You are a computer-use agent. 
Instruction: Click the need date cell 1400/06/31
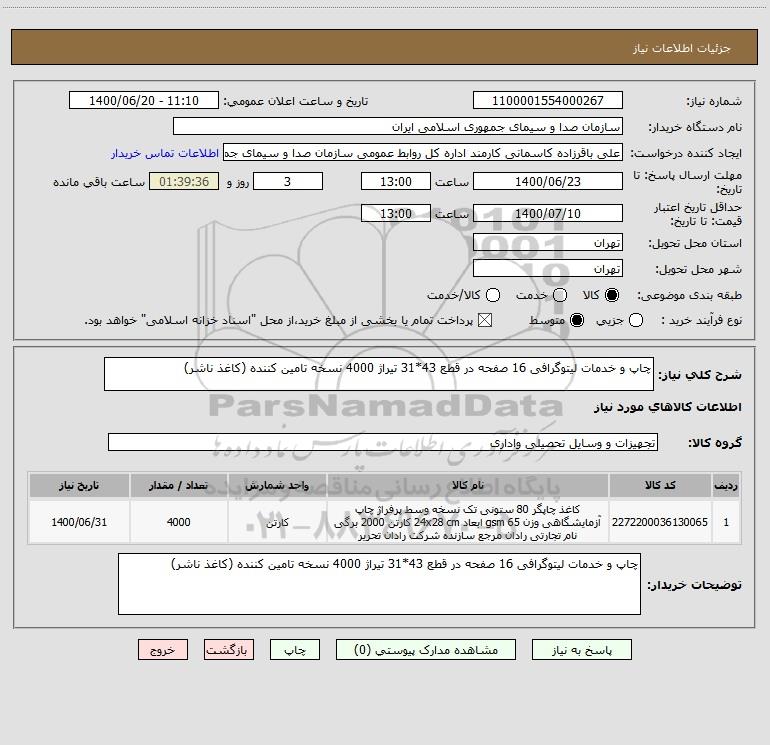click(x=79, y=522)
